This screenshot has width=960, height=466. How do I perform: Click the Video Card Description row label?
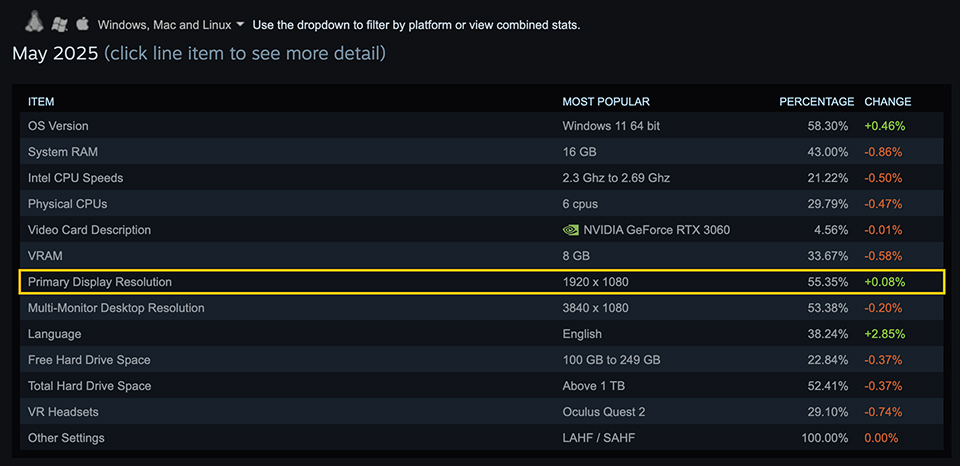tap(89, 230)
